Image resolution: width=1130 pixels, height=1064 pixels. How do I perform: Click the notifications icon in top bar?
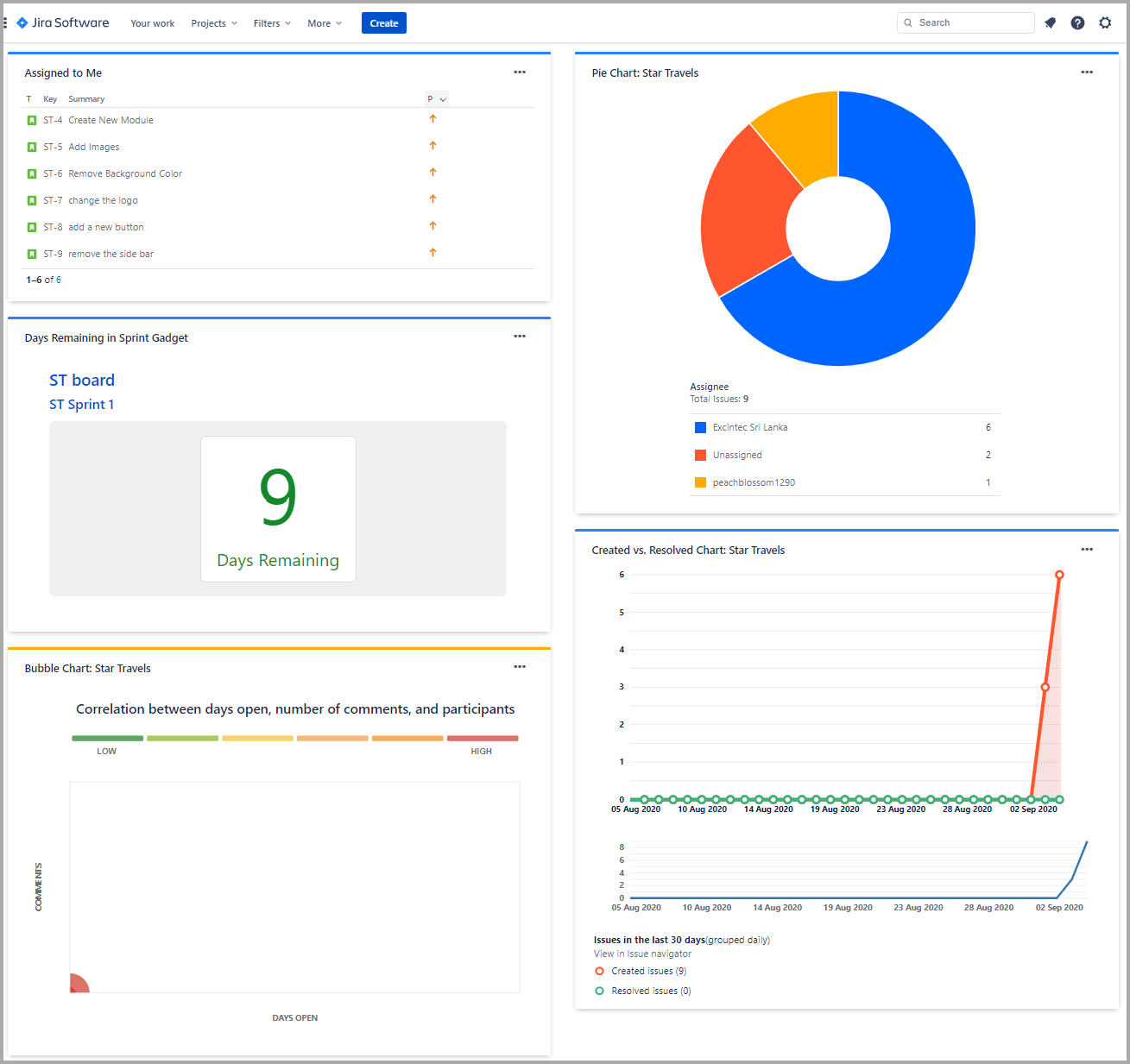click(1050, 23)
